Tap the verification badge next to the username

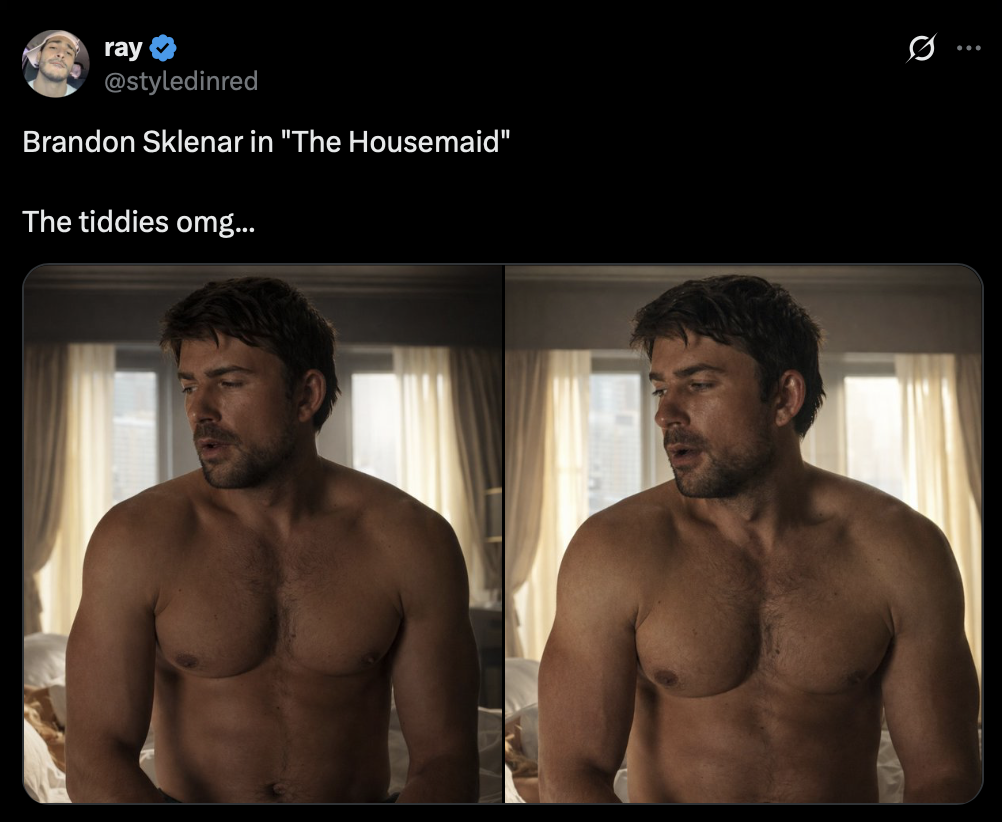click(161, 45)
